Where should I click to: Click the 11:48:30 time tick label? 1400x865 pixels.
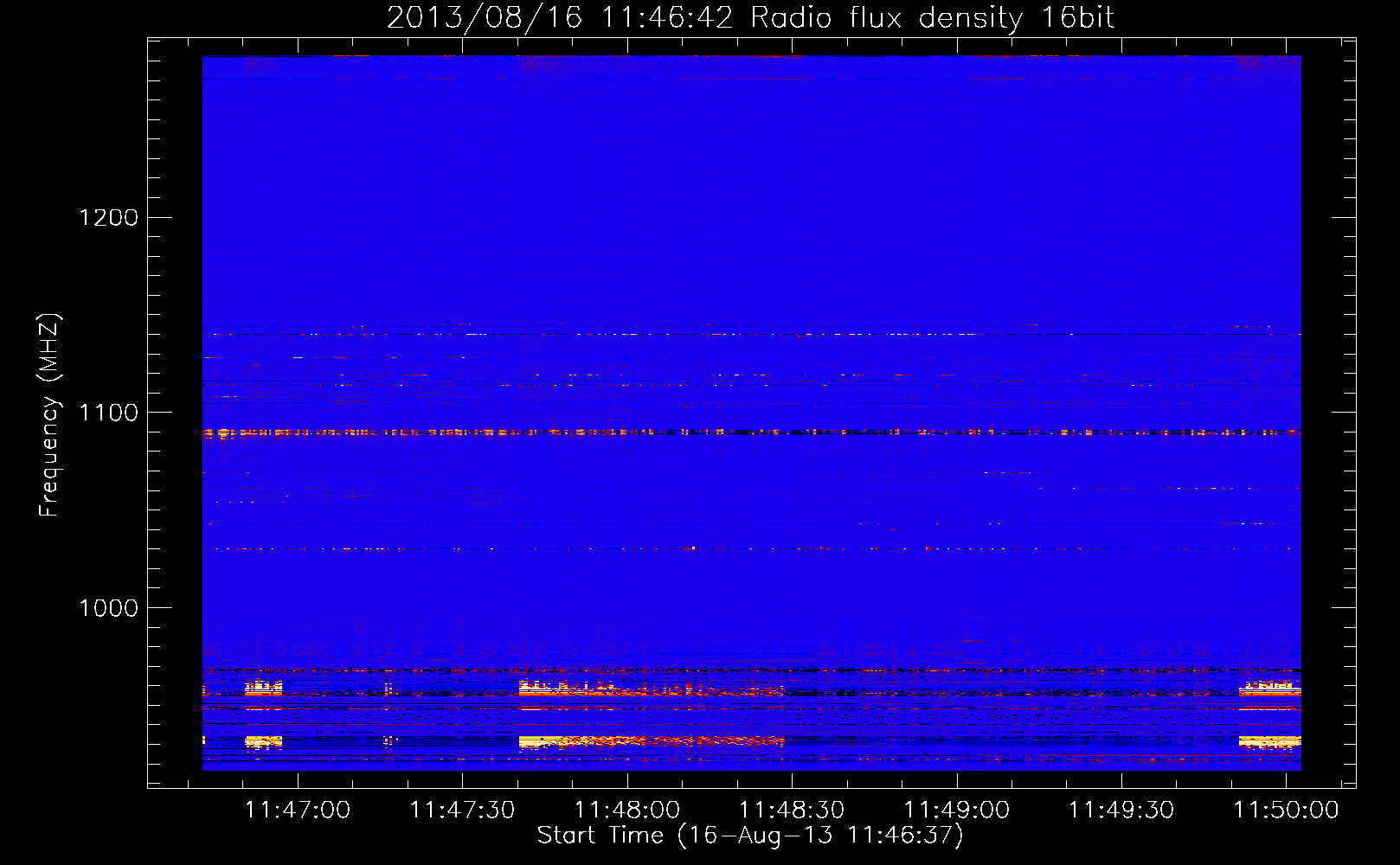(x=792, y=811)
